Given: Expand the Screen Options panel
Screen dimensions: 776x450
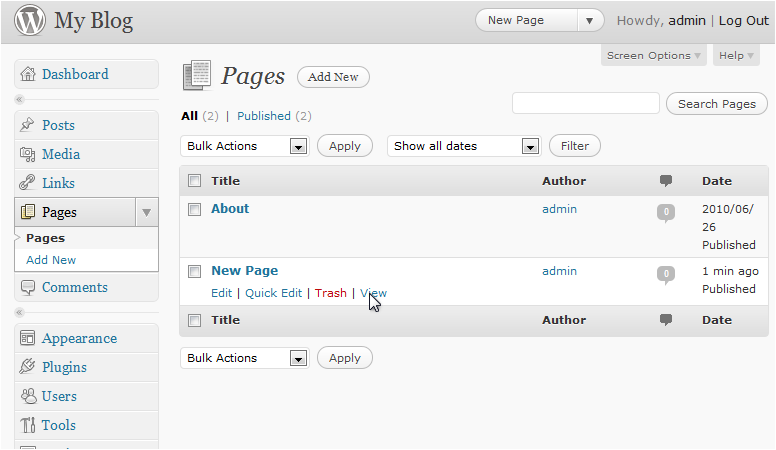Looking at the screenshot, I should (x=653, y=55).
